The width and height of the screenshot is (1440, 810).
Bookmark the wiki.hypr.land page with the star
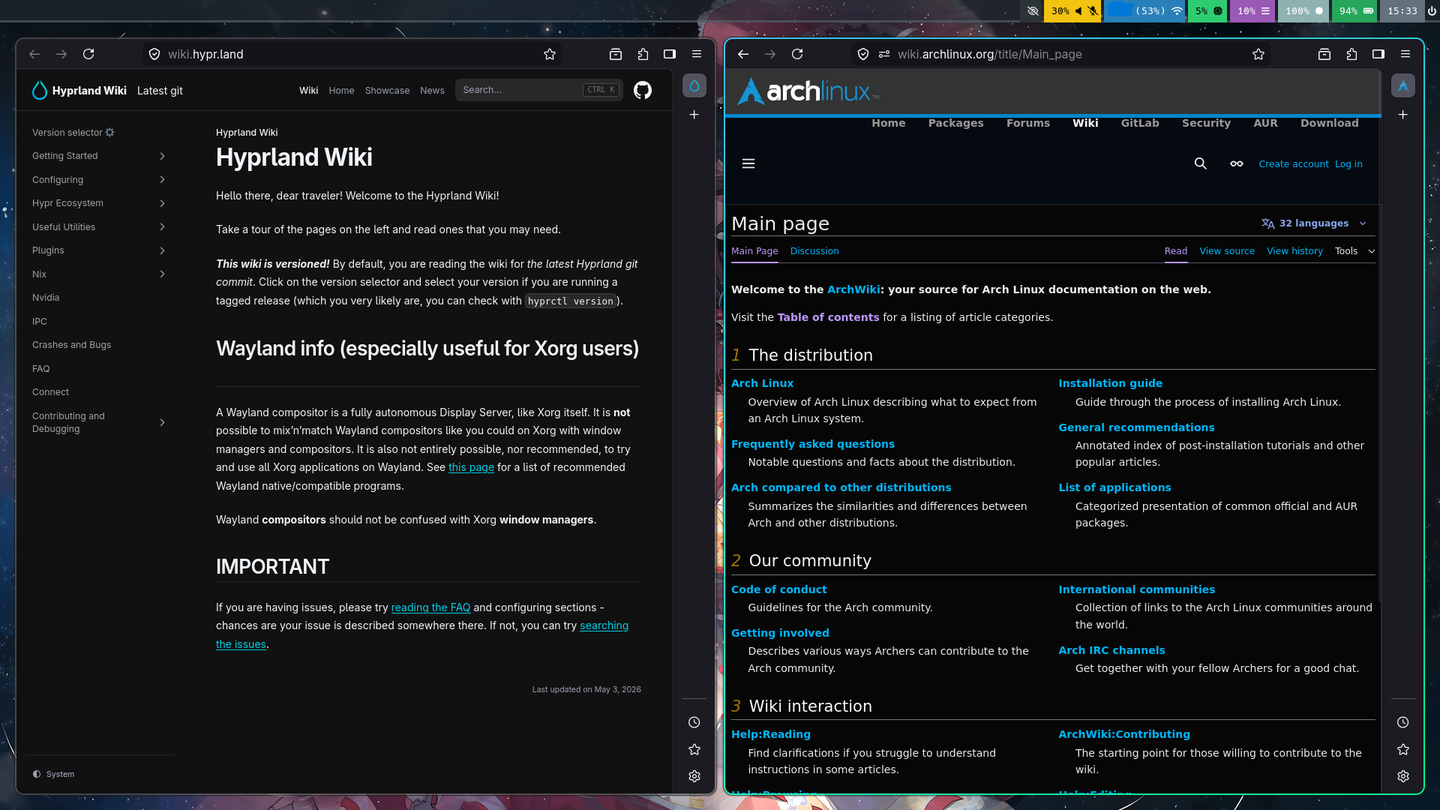549,54
